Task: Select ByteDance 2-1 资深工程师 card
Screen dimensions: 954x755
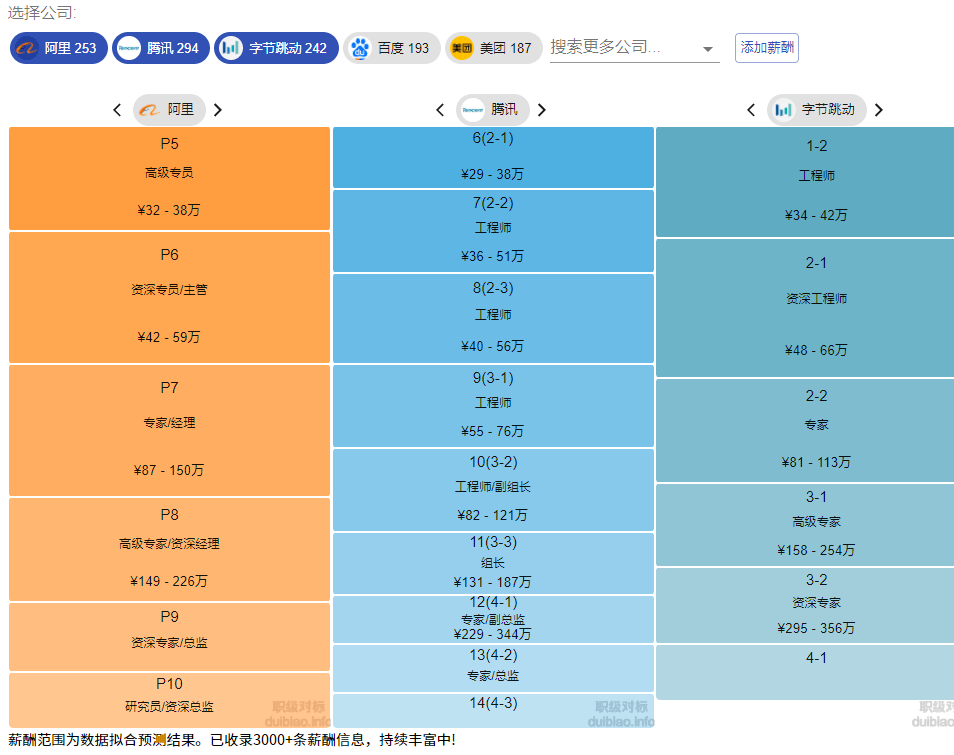Action: (x=805, y=308)
